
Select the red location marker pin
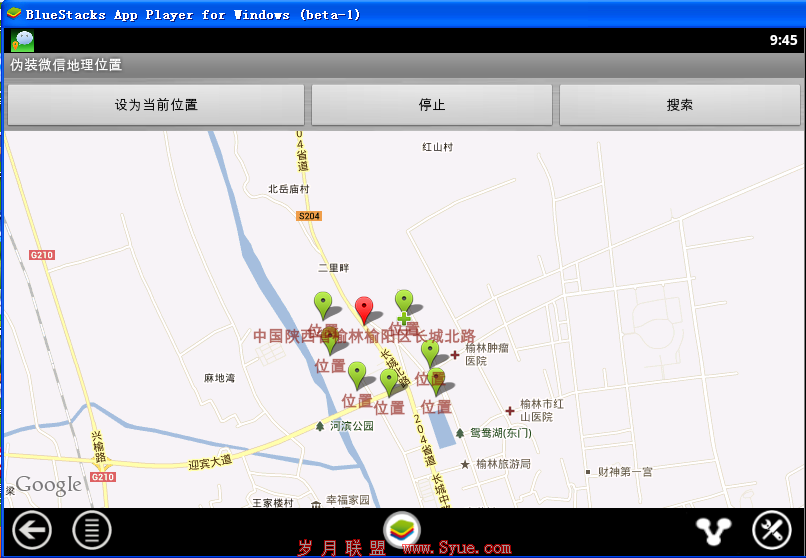pos(364,310)
